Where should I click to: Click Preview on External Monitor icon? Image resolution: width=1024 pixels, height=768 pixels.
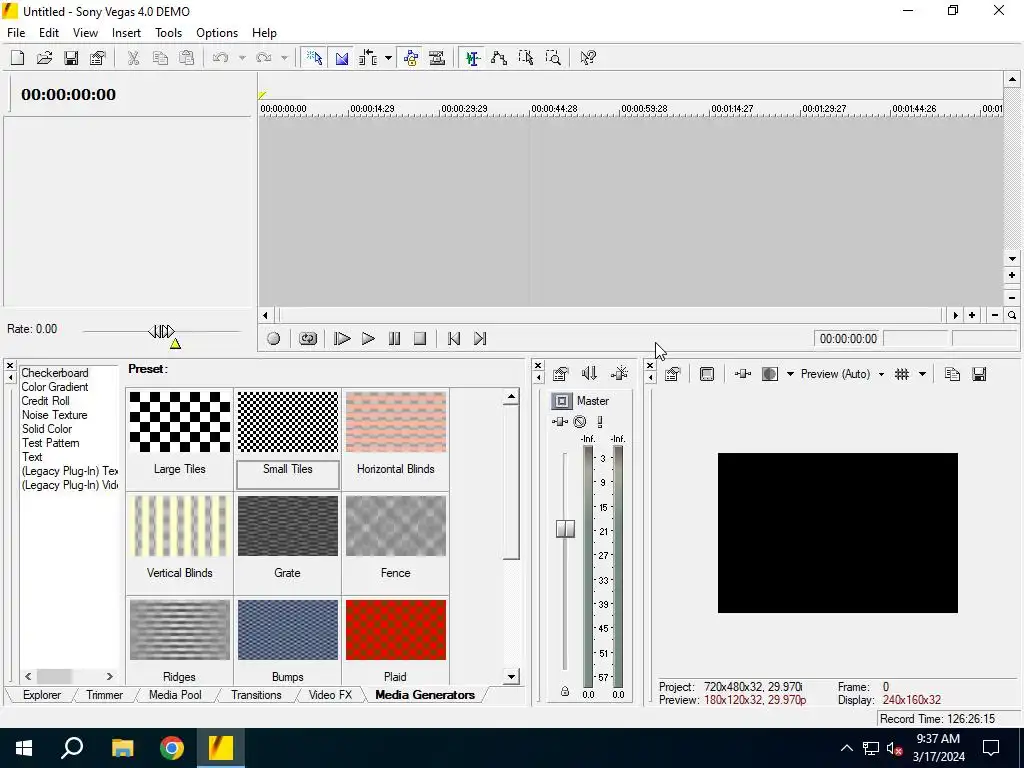[x=707, y=374]
